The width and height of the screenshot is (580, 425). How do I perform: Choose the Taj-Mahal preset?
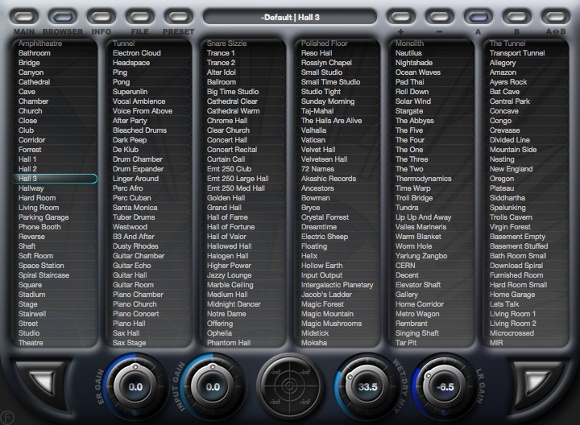[x=317, y=111]
